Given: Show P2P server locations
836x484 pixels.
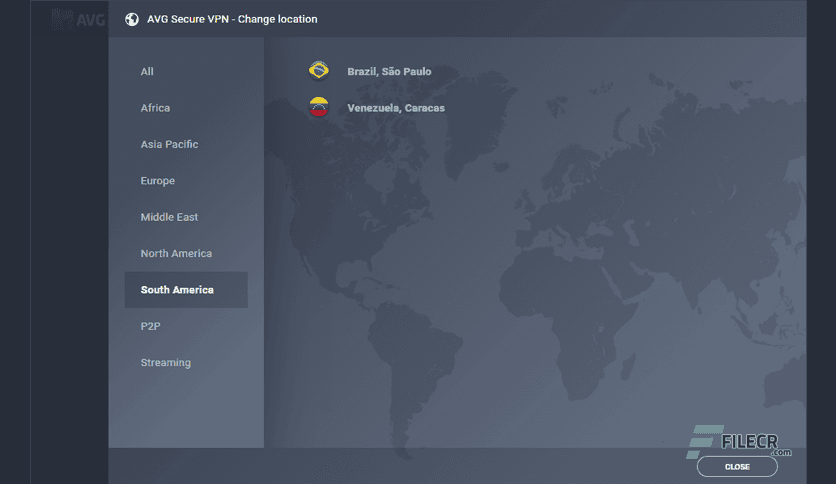Looking at the screenshot, I should (150, 326).
